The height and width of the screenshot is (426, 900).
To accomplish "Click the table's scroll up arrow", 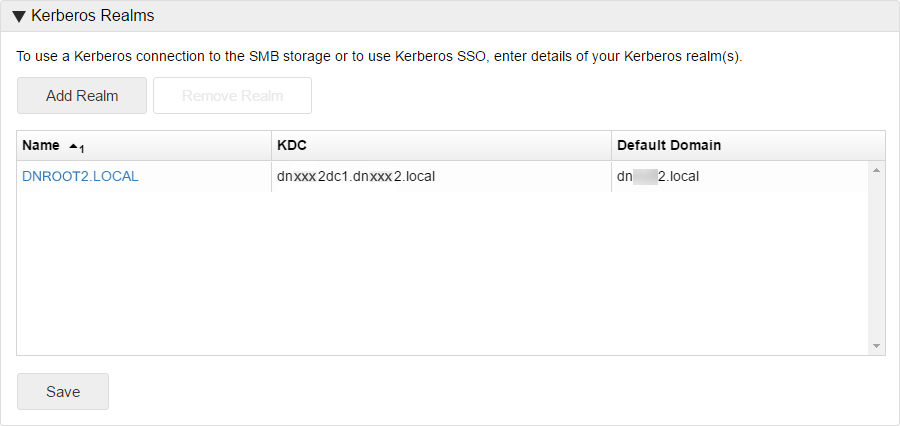I will click(876, 170).
